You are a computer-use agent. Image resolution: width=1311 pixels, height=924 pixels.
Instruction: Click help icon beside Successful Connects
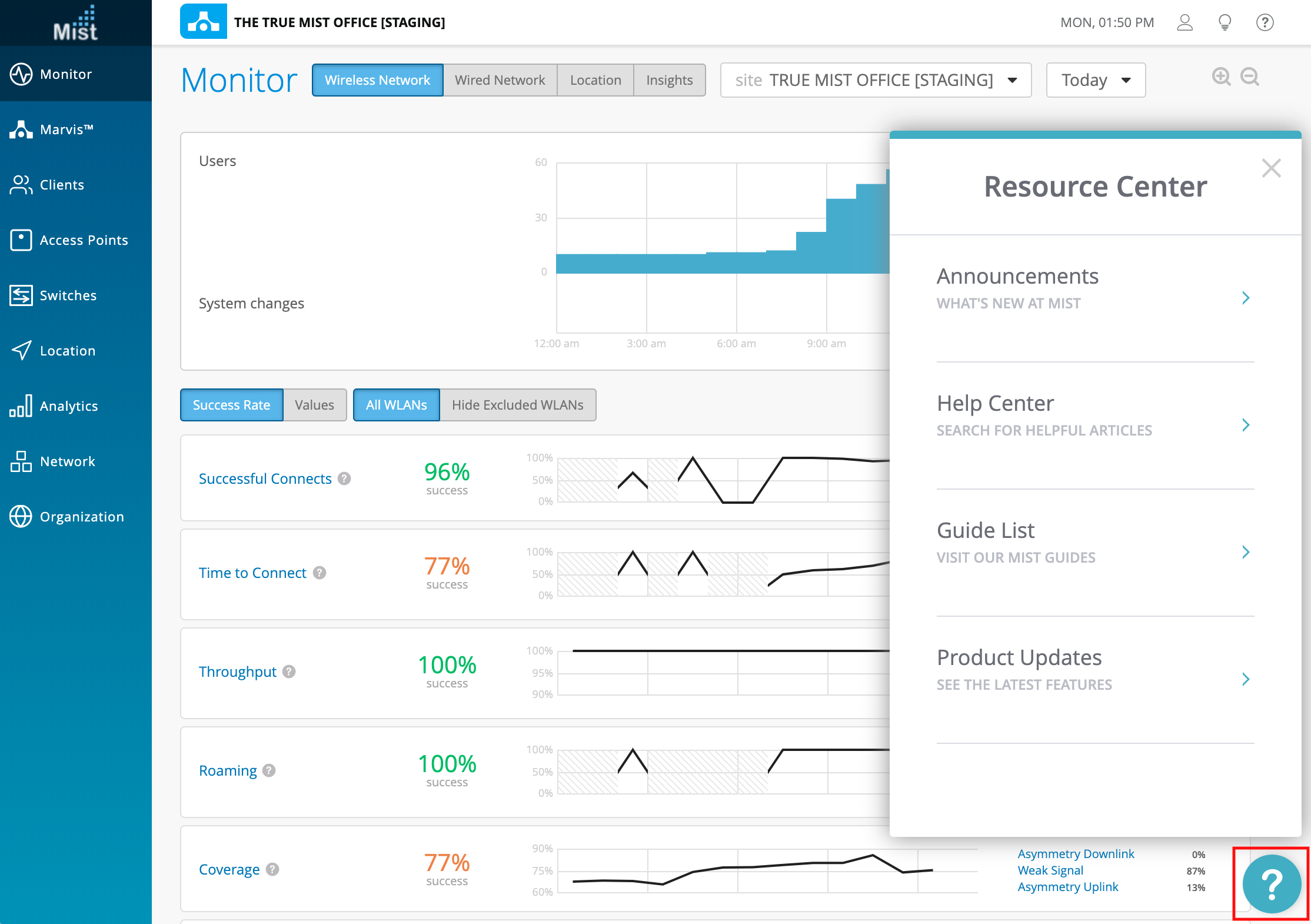point(345,478)
